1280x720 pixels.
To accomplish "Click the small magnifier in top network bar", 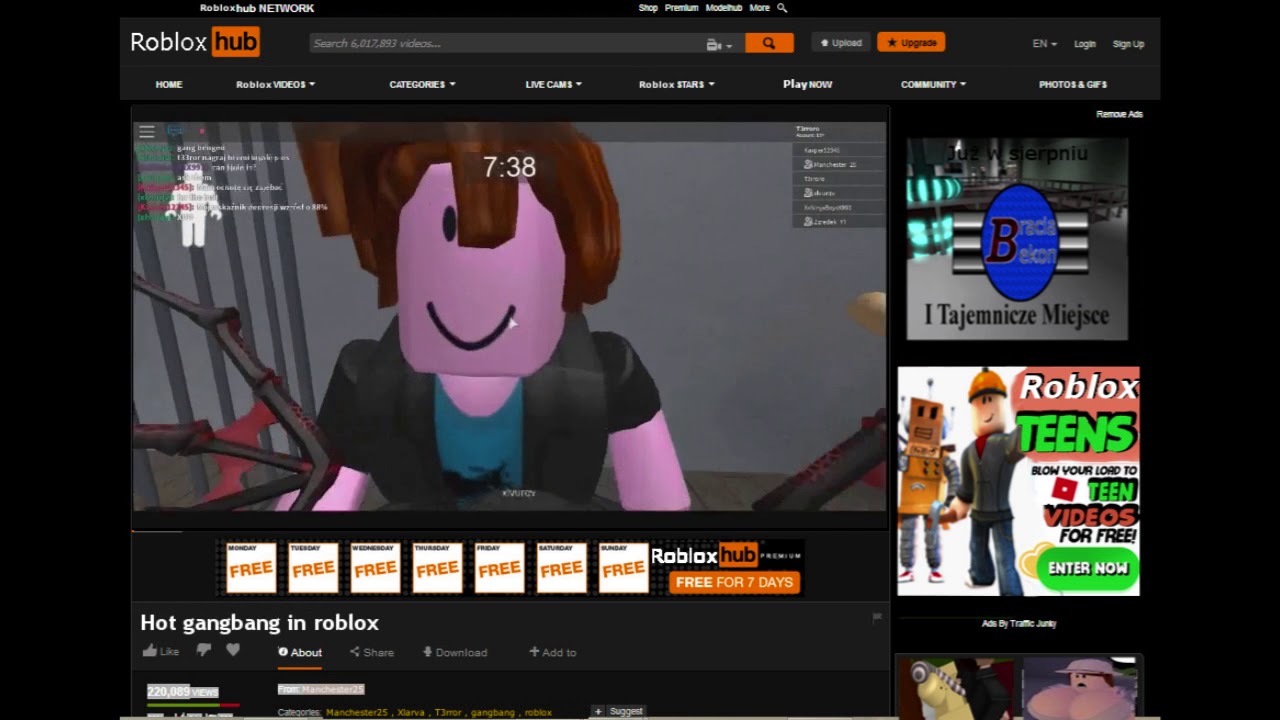I will [782, 8].
